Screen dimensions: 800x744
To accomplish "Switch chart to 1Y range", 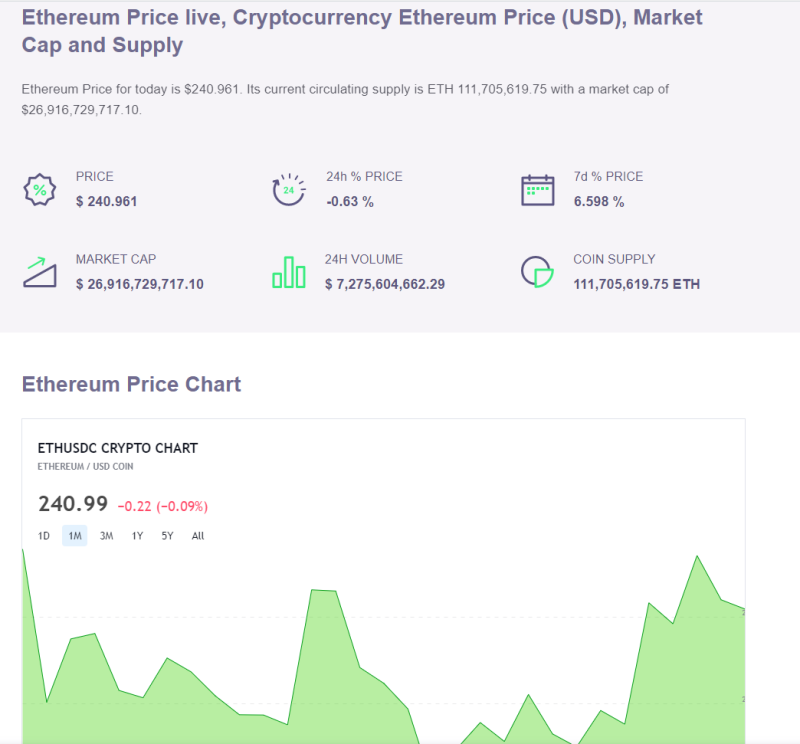I will (x=138, y=536).
